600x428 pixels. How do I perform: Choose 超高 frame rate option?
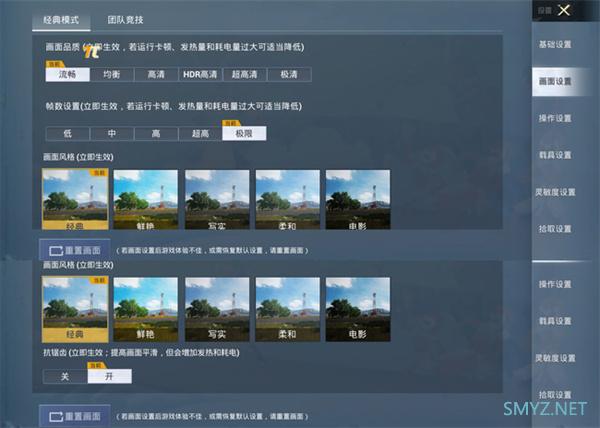coord(200,133)
